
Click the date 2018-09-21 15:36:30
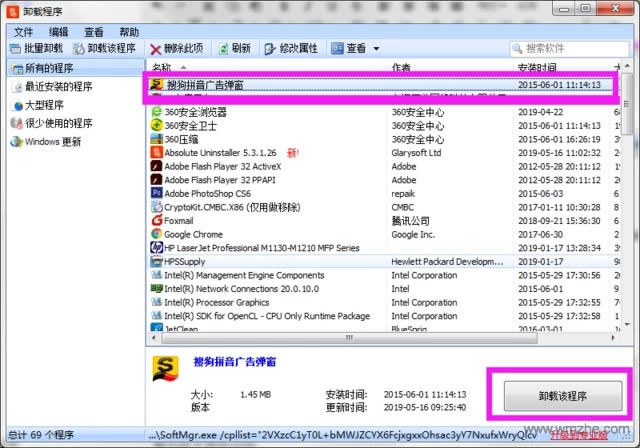(x=559, y=221)
